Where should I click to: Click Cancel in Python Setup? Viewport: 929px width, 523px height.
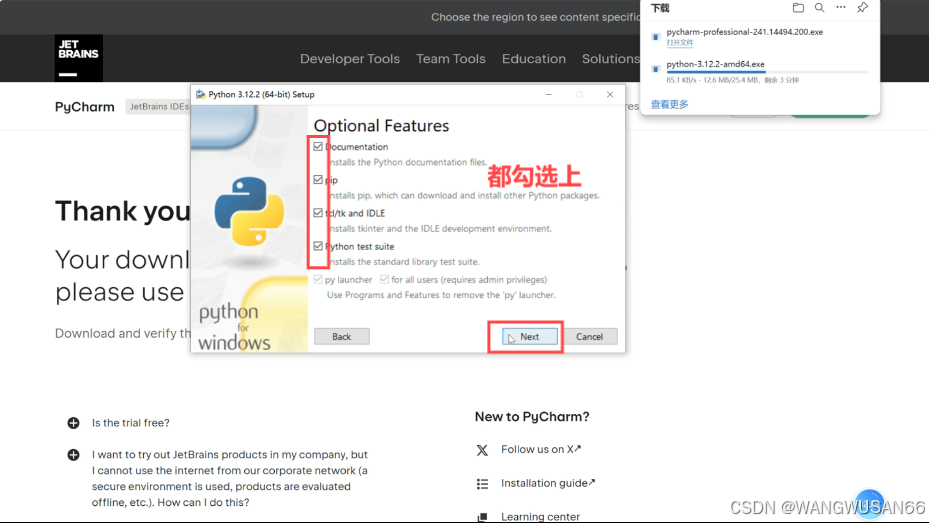(590, 336)
